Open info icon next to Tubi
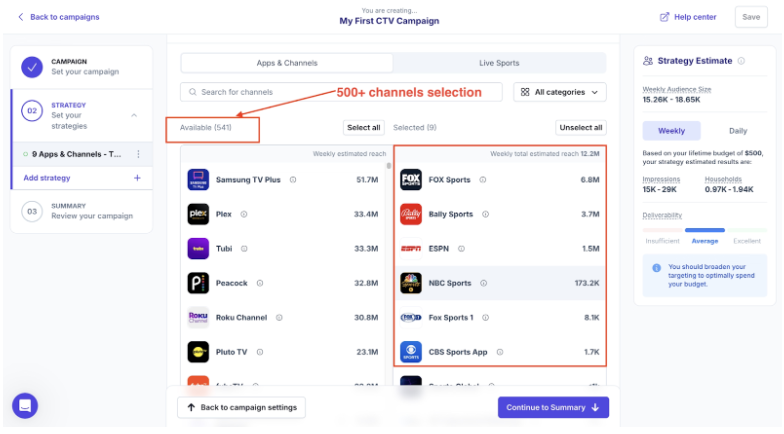This screenshot has height=434, width=784. tap(244, 248)
